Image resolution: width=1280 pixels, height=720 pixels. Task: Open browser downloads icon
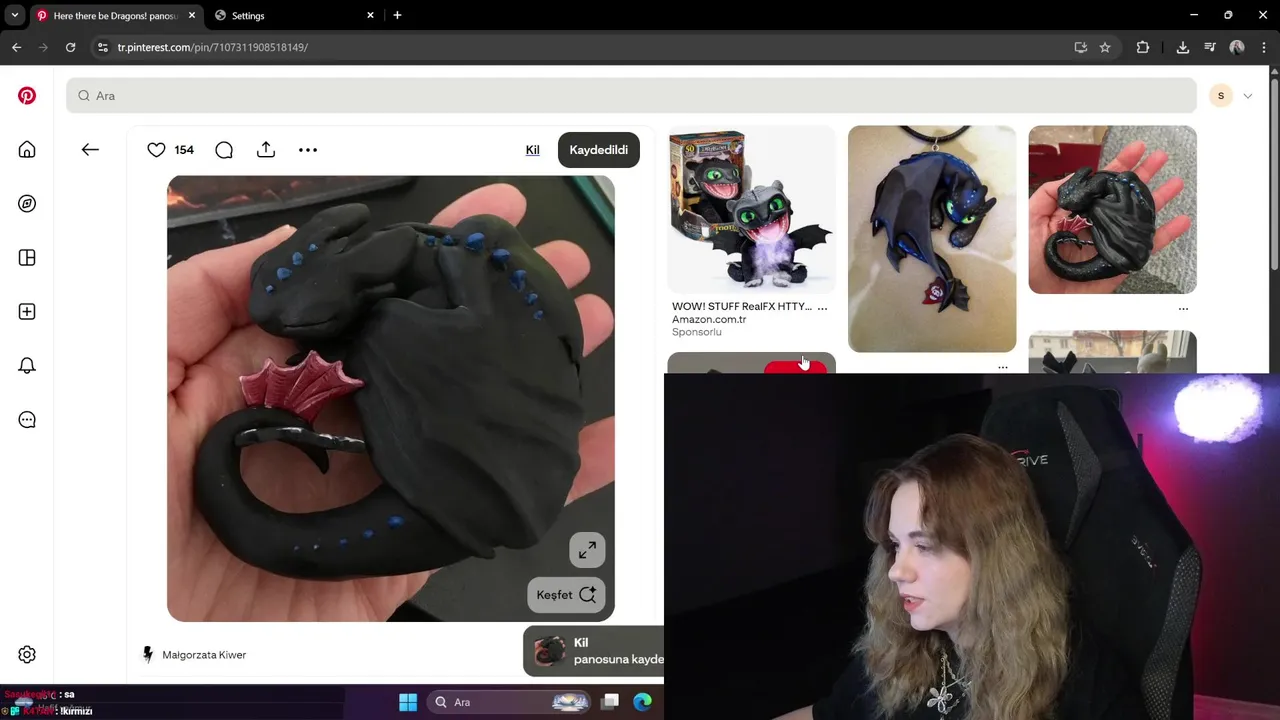point(1183,47)
